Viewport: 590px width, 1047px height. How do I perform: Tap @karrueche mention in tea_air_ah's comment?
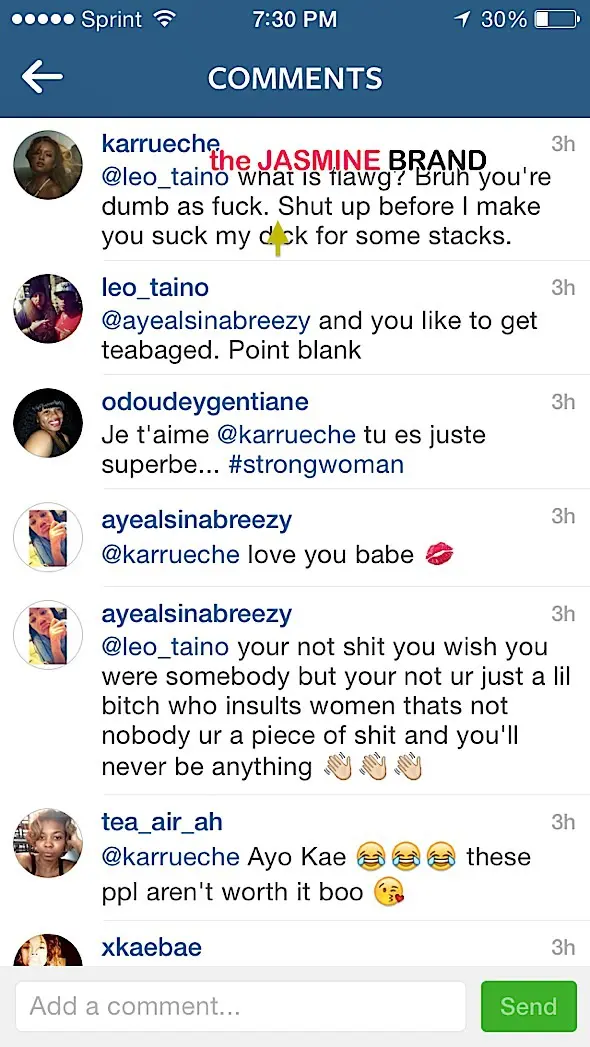(170, 857)
